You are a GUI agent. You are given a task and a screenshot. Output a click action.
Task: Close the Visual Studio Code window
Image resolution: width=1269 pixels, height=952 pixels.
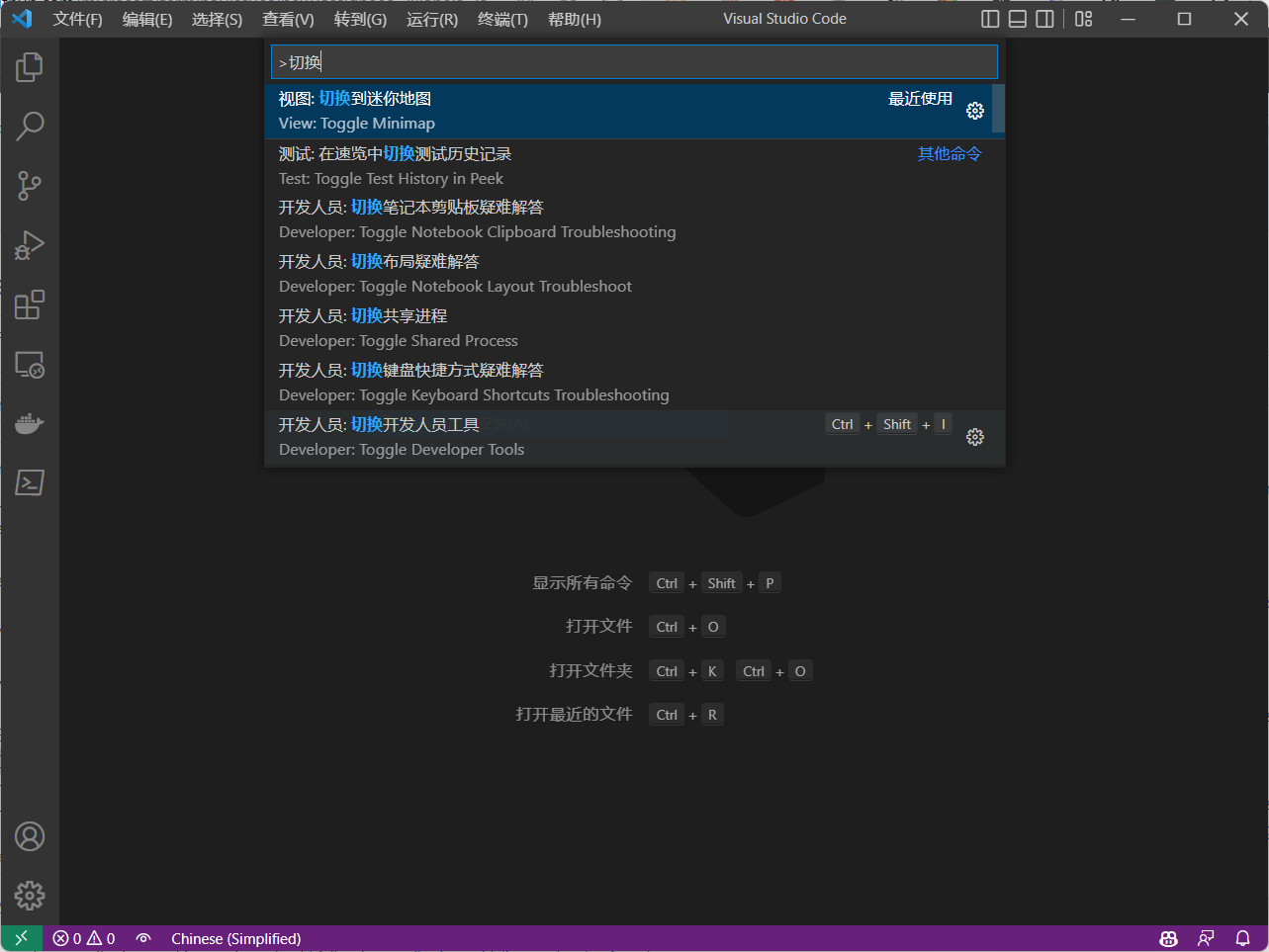point(1241,19)
